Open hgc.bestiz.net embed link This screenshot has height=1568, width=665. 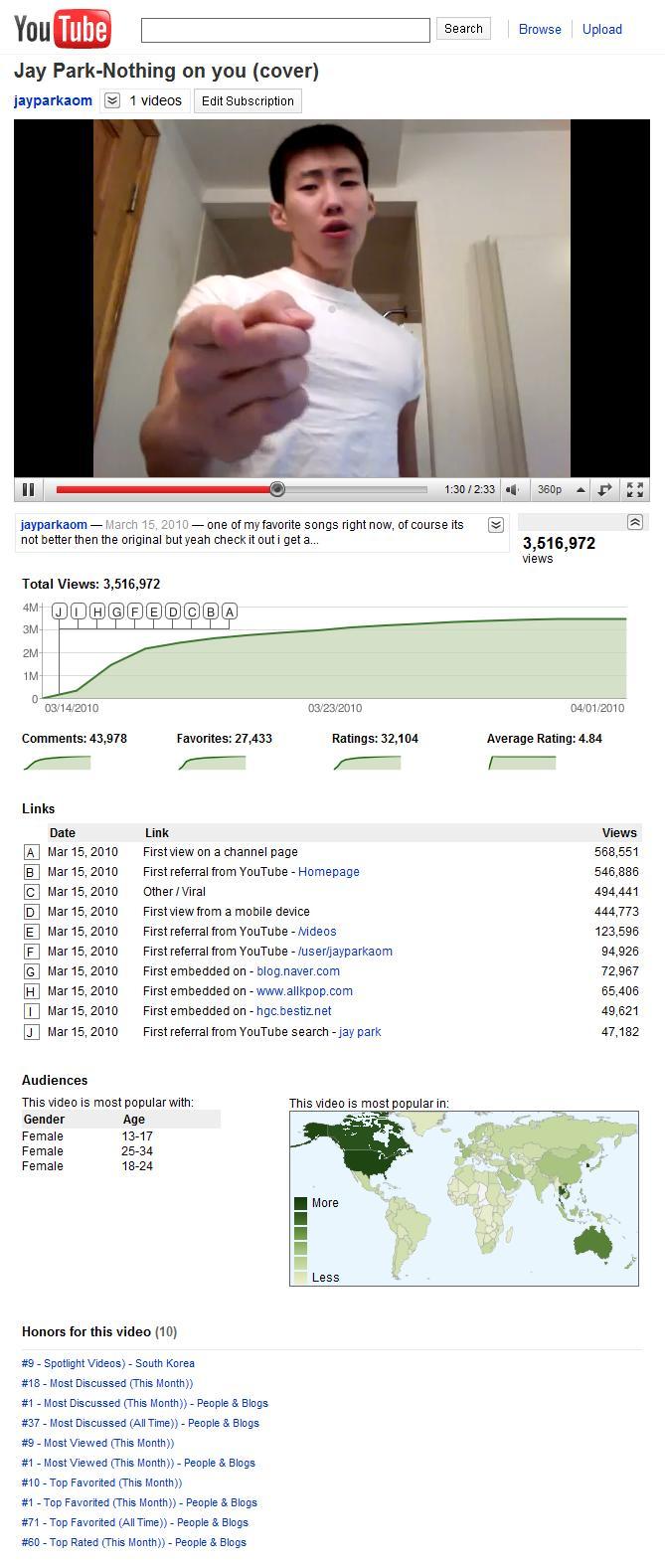click(294, 1011)
